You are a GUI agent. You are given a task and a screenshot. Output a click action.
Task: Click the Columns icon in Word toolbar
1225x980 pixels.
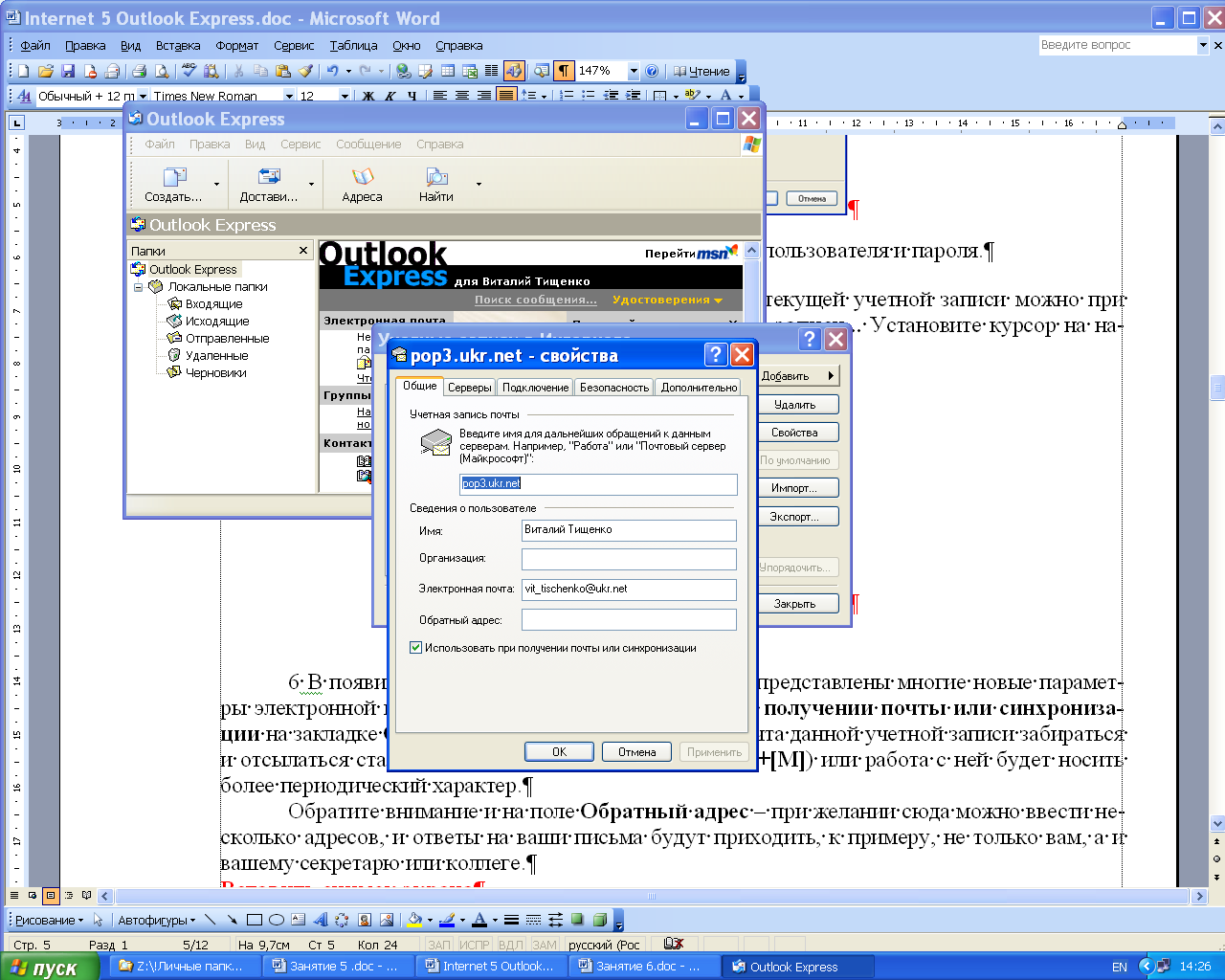[x=491, y=71]
